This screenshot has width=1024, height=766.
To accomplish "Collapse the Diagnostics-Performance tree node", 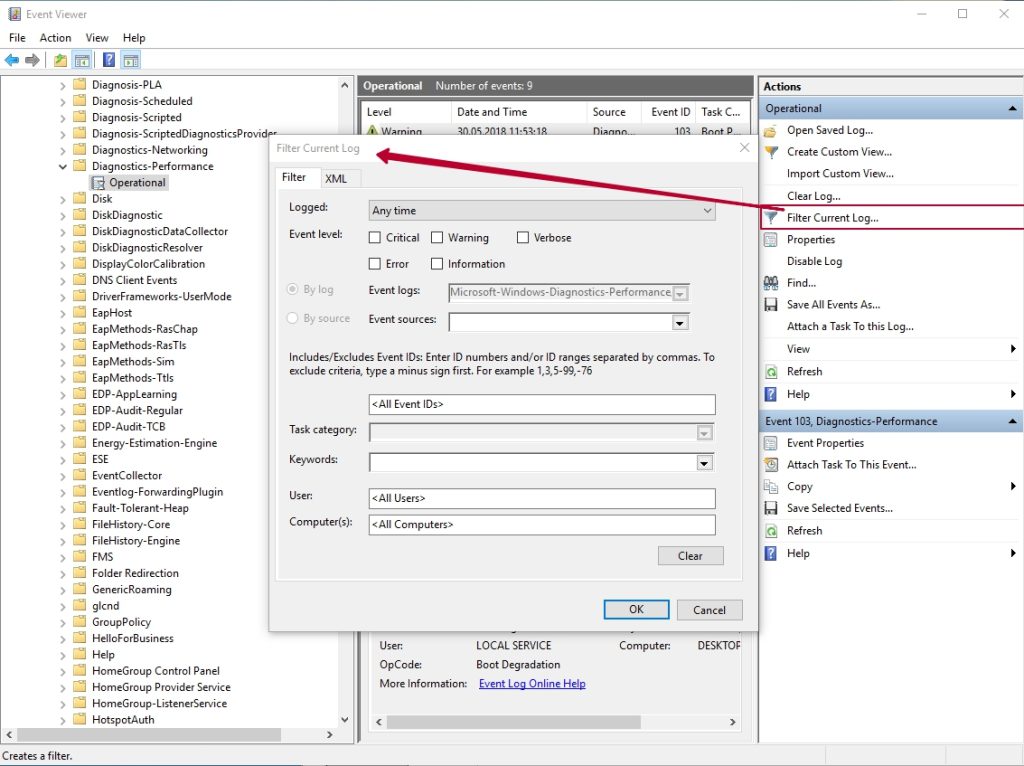I will (63, 167).
